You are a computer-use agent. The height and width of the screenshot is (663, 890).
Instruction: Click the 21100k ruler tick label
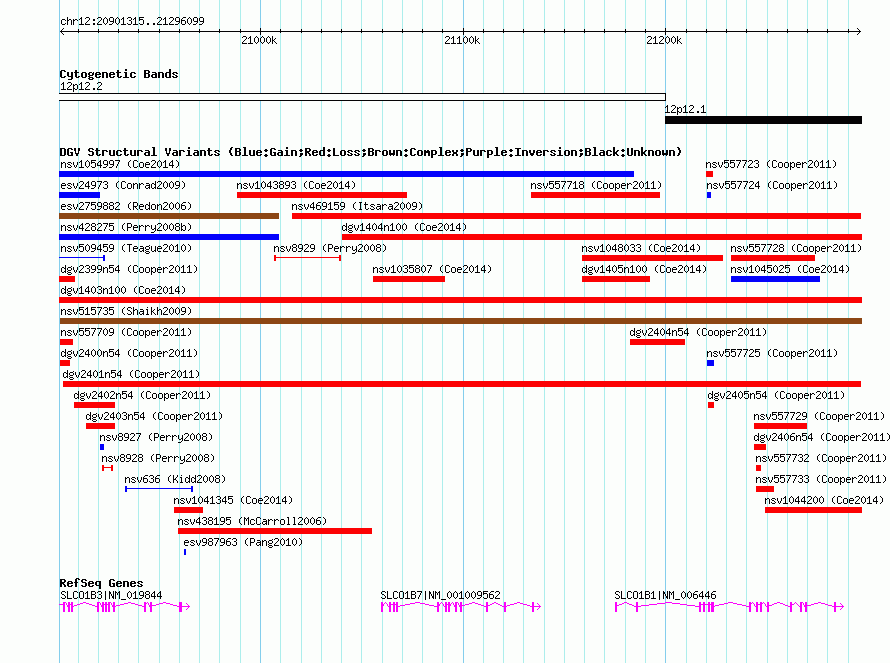coord(462,40)
